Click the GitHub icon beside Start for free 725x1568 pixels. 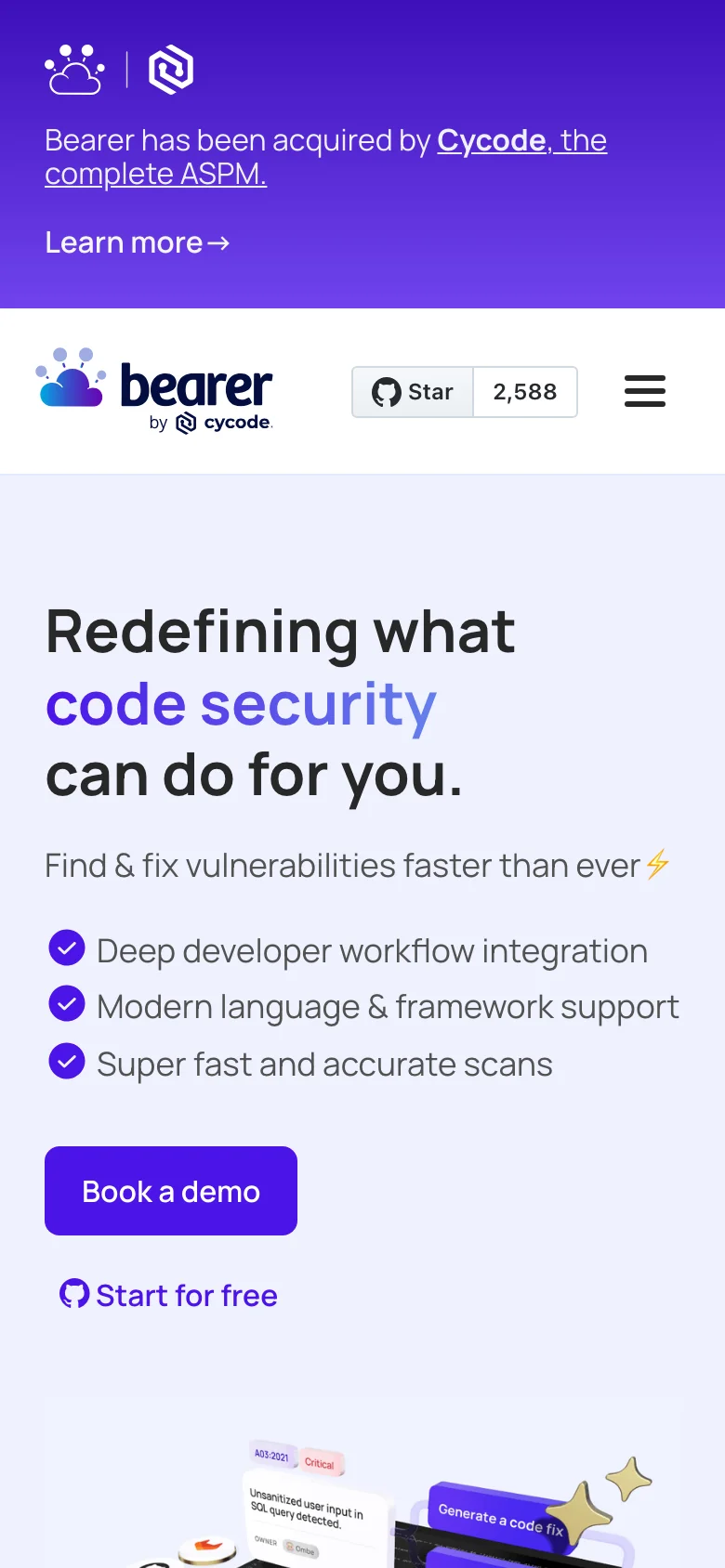(x=74, y=1293)
